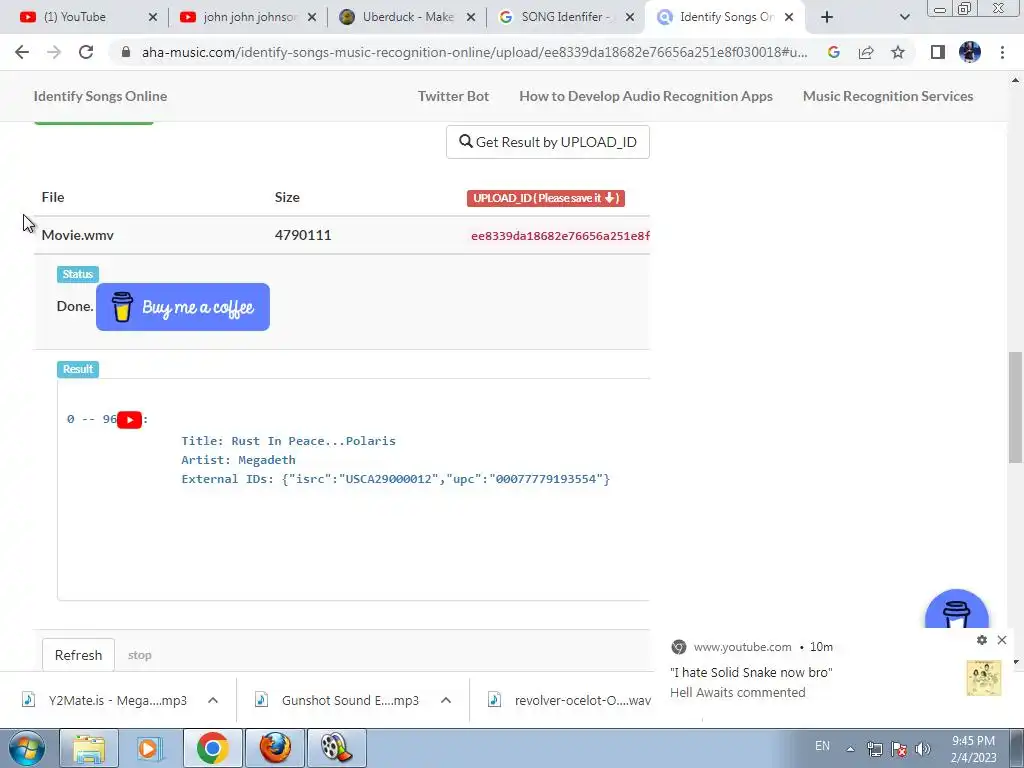This screenshot has height=768, width=1024.
Task: Open Chrome three-dot menu
Action: [x=1002, y=52]
